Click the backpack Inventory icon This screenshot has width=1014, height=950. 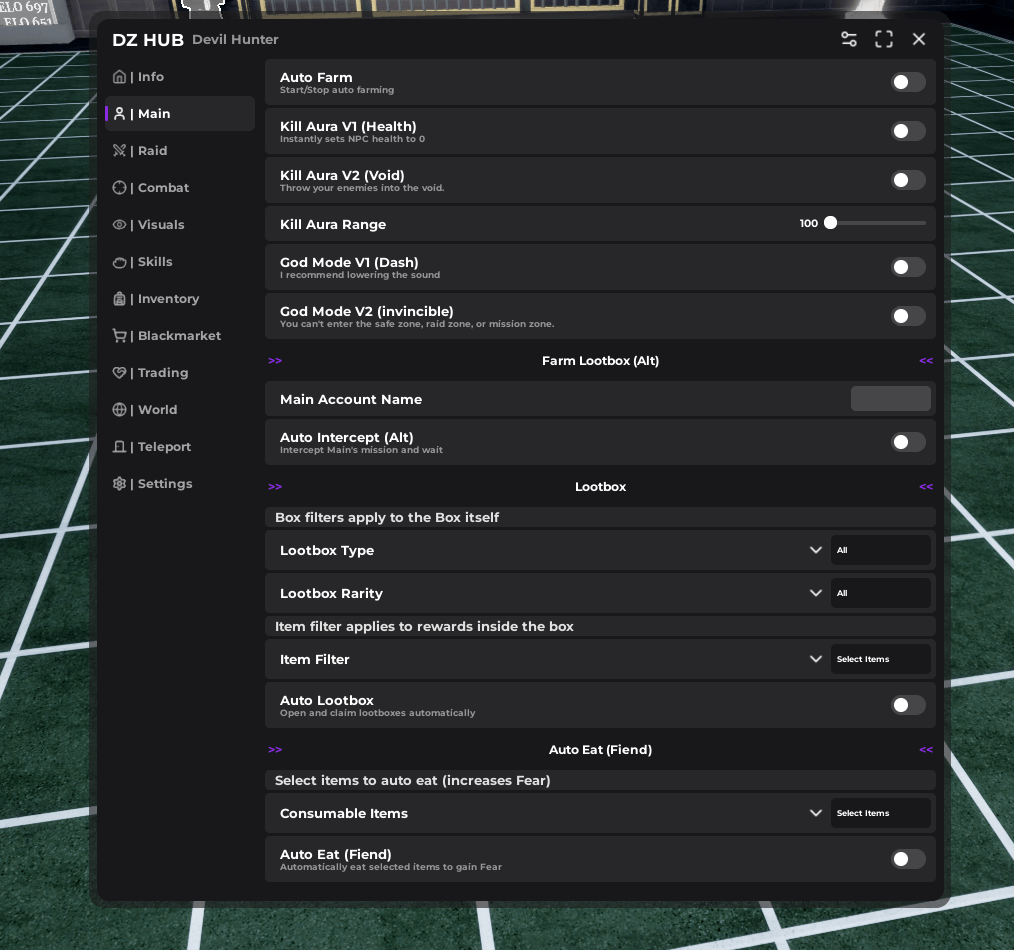click(119, 299)
